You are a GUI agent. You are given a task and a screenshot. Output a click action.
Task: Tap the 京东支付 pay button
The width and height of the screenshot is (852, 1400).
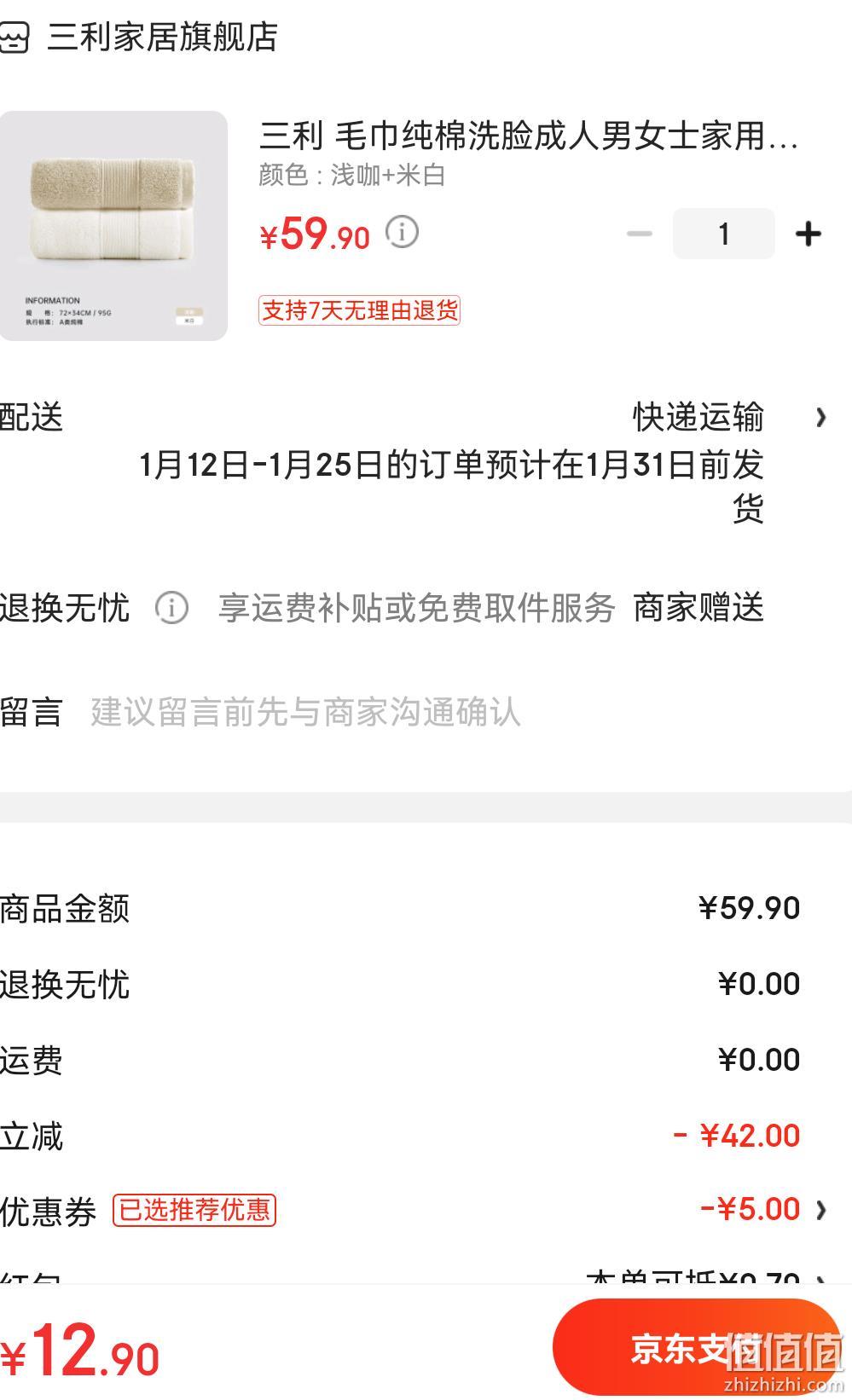697,1348
